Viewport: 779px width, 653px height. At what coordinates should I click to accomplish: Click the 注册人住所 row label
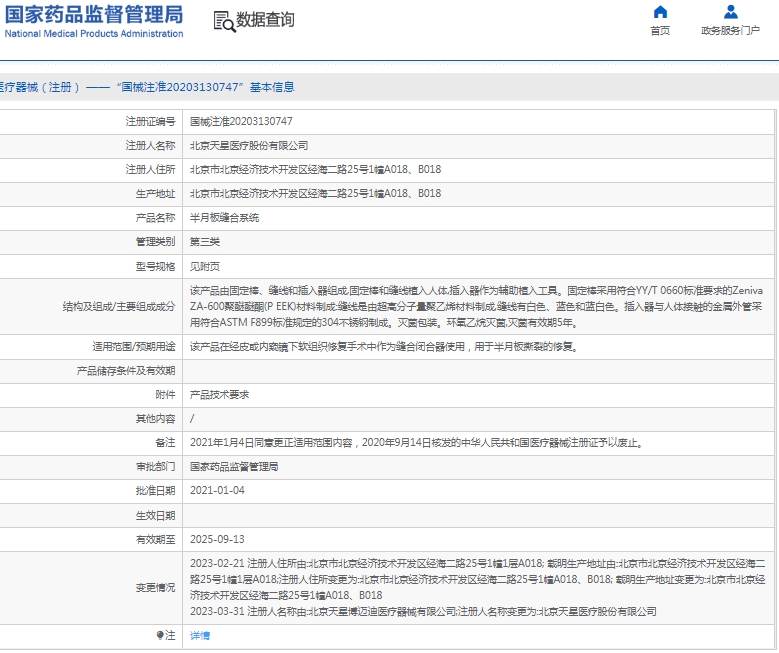click(151, 169)
